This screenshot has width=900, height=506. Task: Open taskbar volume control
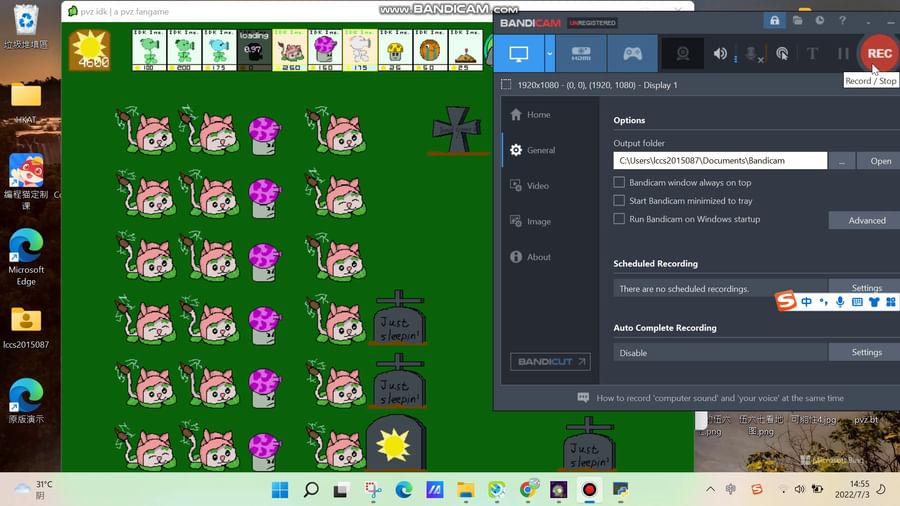(x=800, y=489)
